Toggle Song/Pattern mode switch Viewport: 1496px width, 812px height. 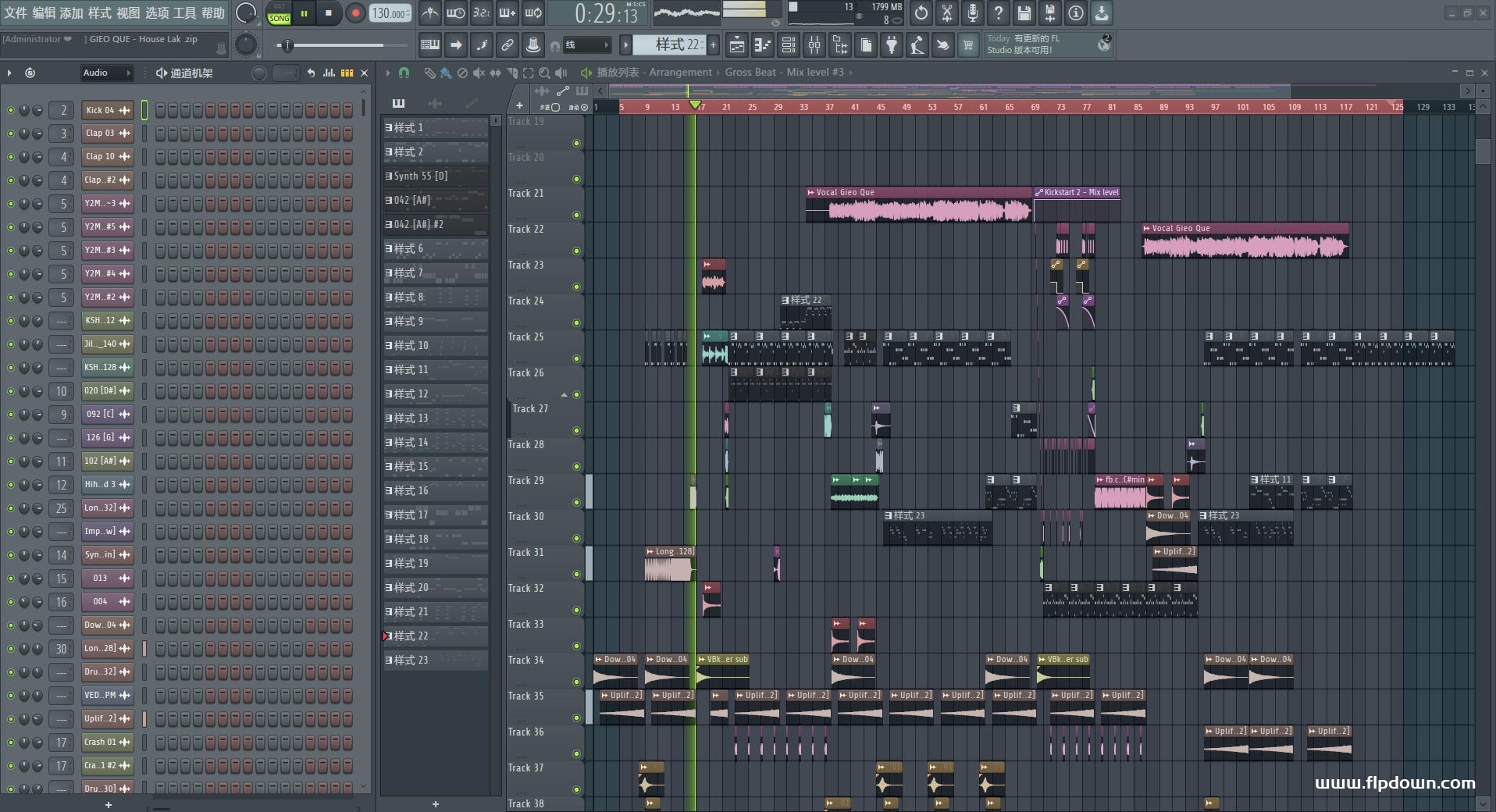pyautogui.click(x=279, y=13)
